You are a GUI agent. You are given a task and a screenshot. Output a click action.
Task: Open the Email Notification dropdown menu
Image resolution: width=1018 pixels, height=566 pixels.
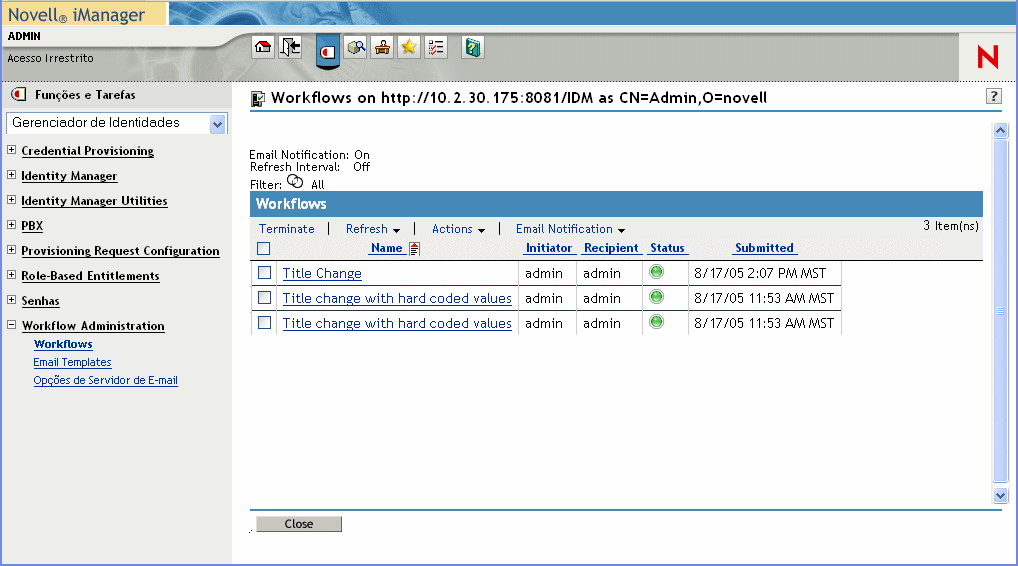pyautogui.click(x=570, y=228)
